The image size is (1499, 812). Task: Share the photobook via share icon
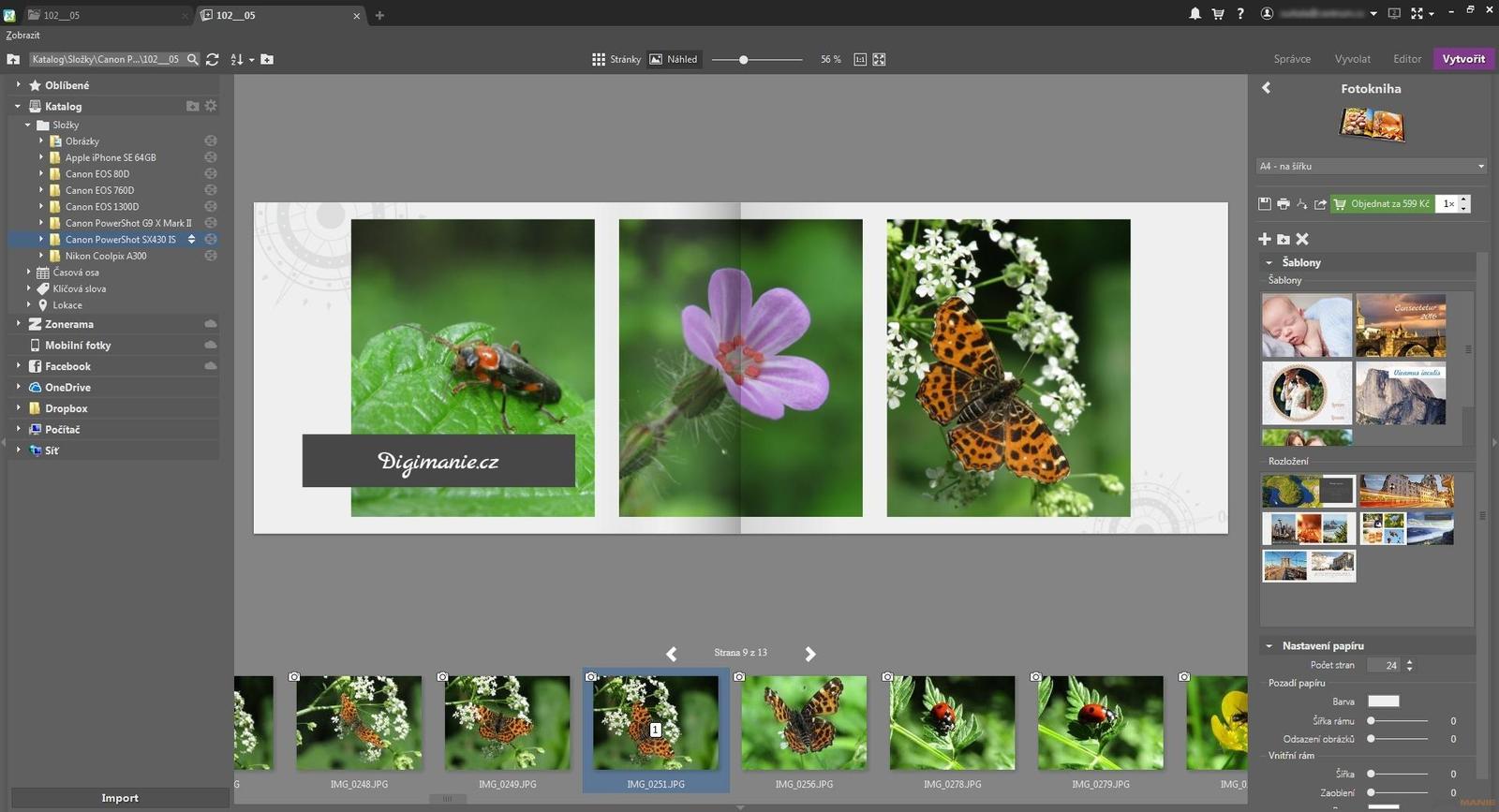[1320, 204]
